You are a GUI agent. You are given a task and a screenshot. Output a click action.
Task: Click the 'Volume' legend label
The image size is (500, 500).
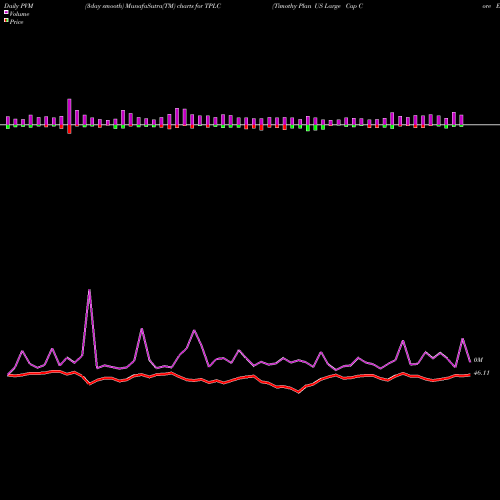[19, 14]
